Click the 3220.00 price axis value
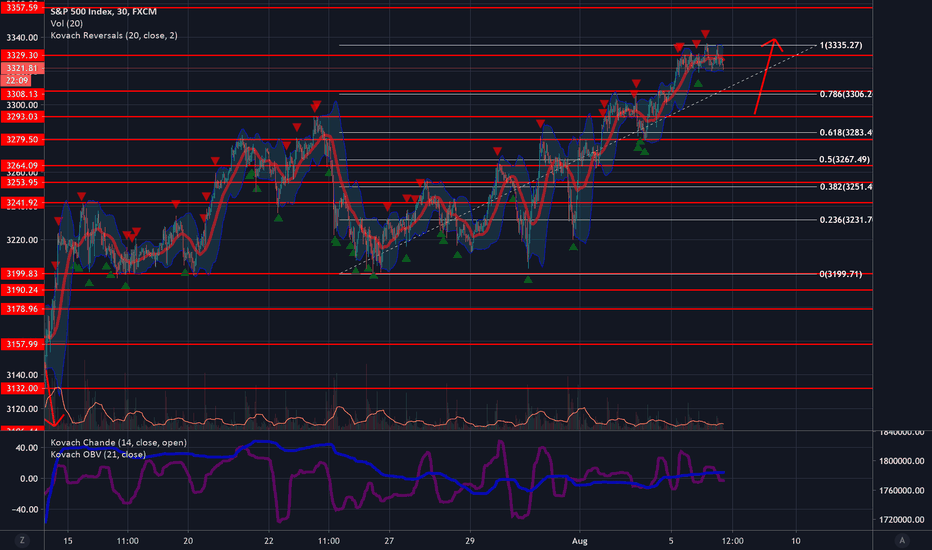Screen dimensions: 932x550 (22, 240)
